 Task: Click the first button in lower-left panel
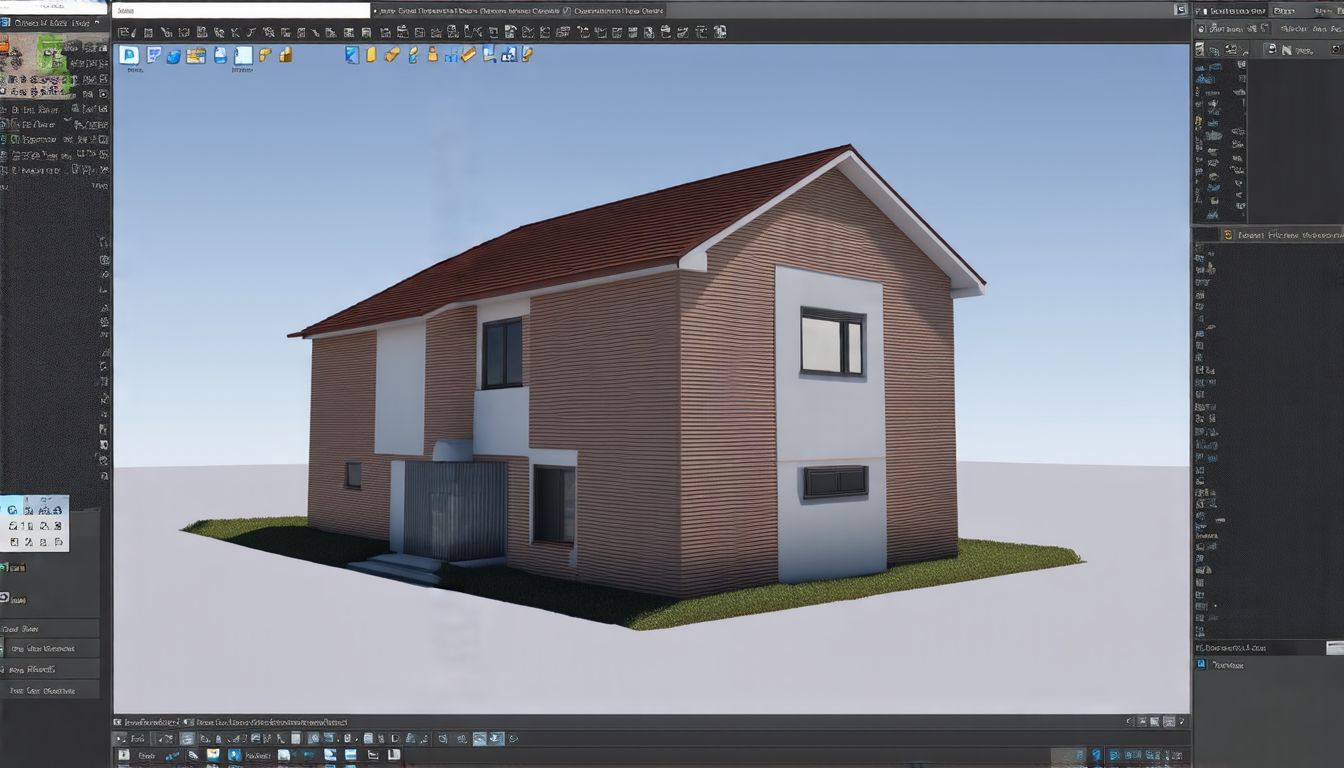[x=50, y=649]
